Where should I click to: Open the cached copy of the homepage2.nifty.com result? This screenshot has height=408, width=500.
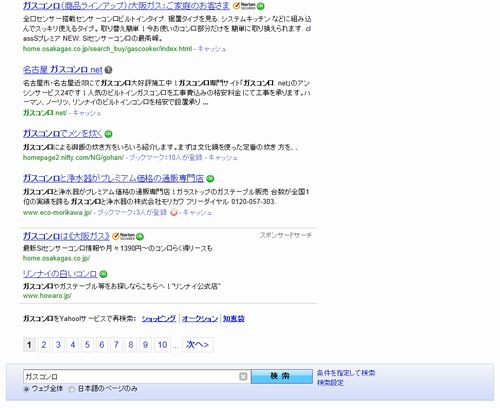tap(223, 157)
